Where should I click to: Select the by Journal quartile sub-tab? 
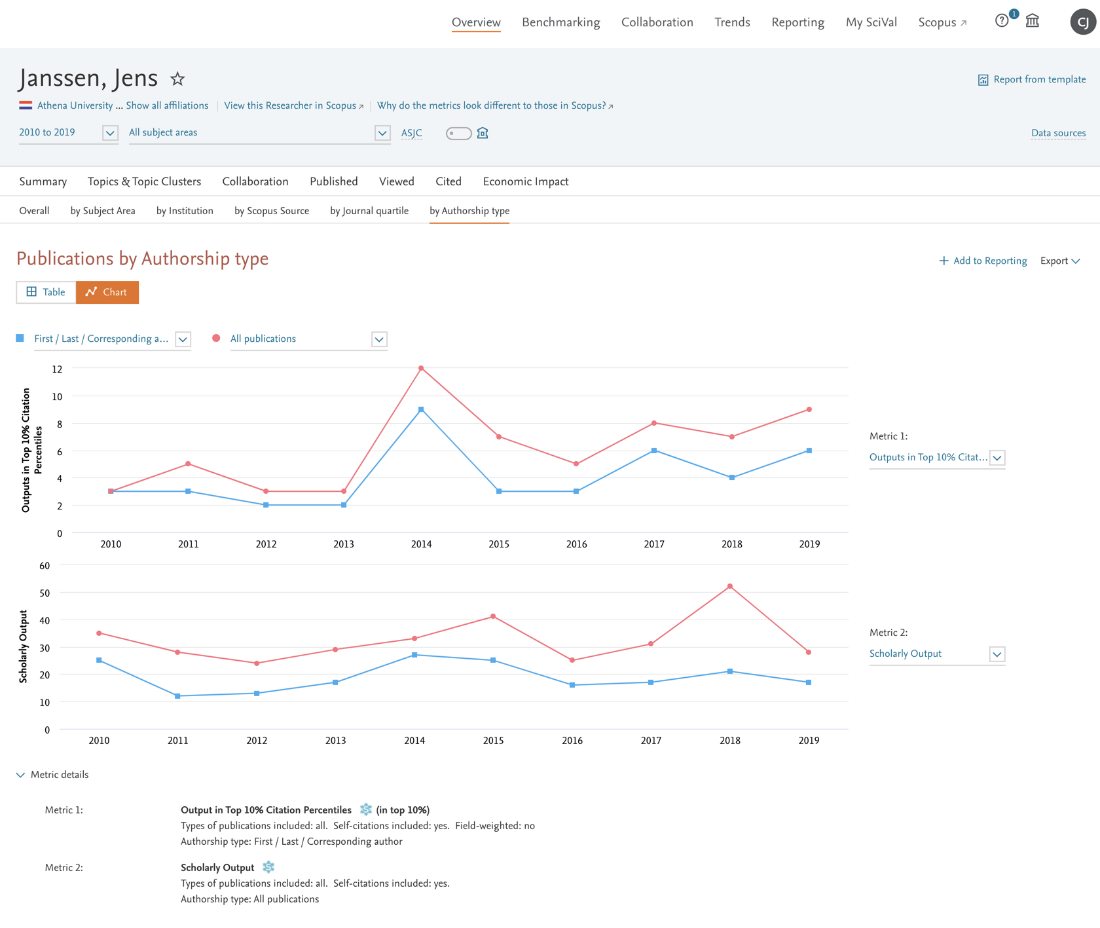tap(369, 210)
